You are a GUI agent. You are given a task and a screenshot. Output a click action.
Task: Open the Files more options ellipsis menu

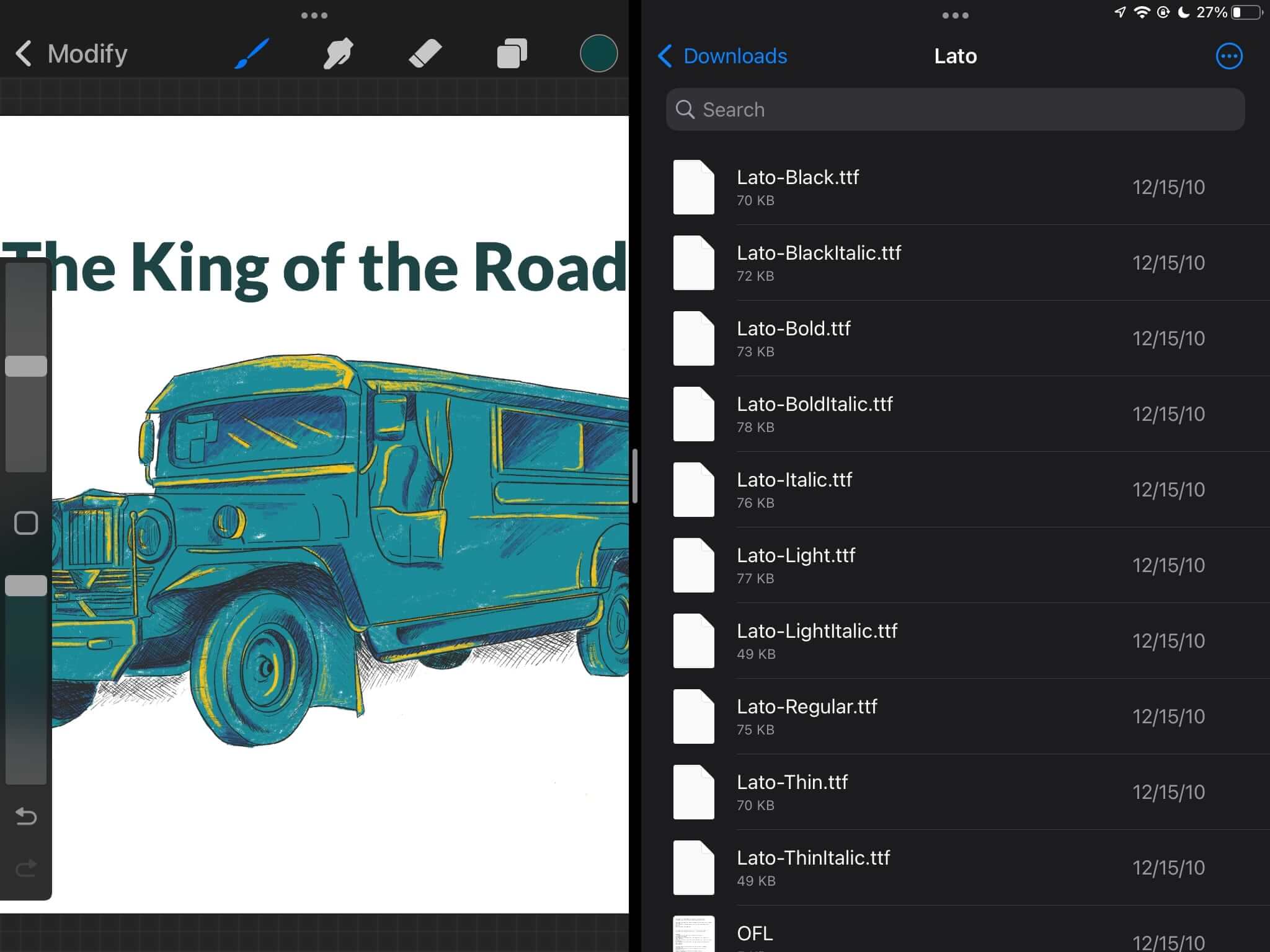pos(1228,56)
